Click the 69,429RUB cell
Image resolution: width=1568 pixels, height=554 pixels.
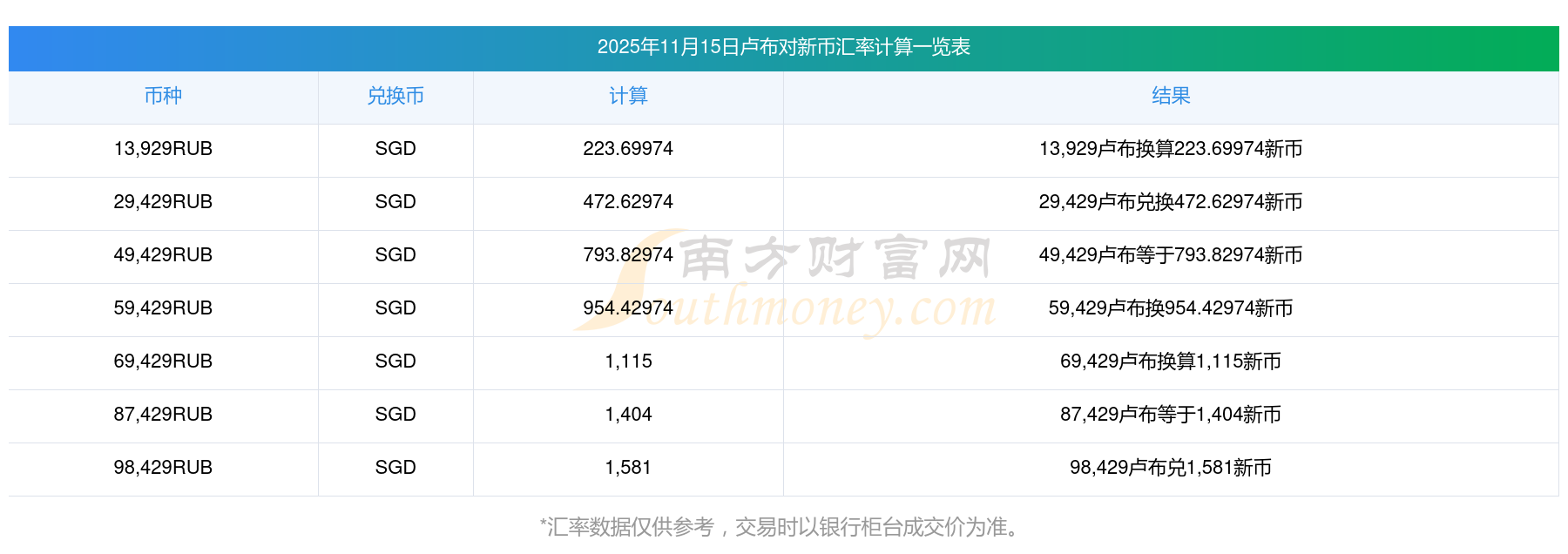[x=163, y=361]
